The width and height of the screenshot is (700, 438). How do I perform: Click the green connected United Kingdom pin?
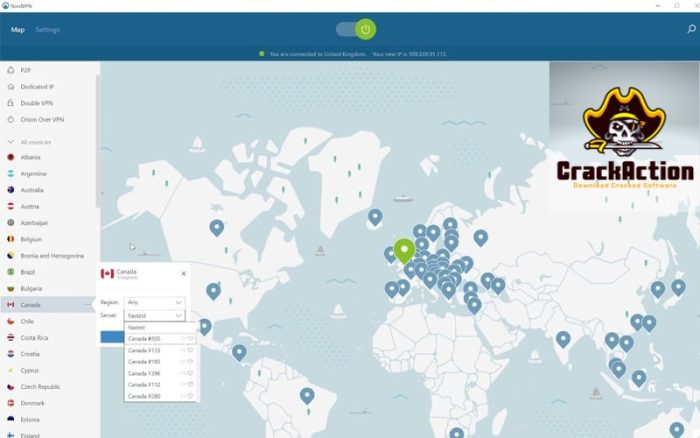(x=404, y=250)
